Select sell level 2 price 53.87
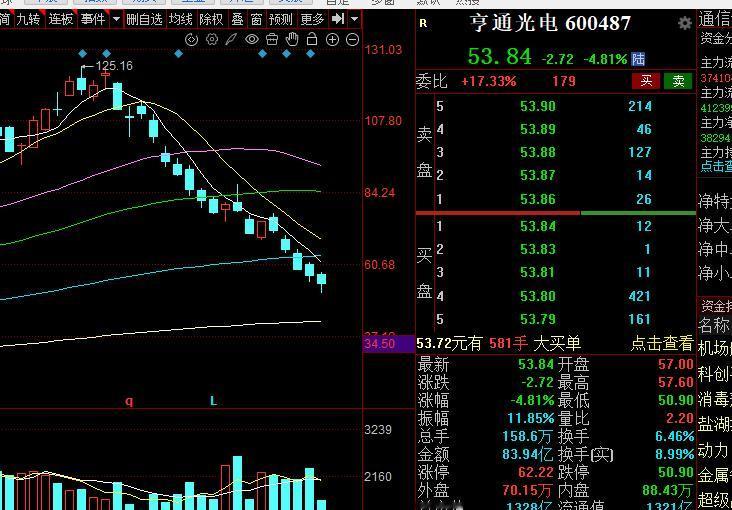The height and width of the screenshot is (510, 732). point(538,175)
